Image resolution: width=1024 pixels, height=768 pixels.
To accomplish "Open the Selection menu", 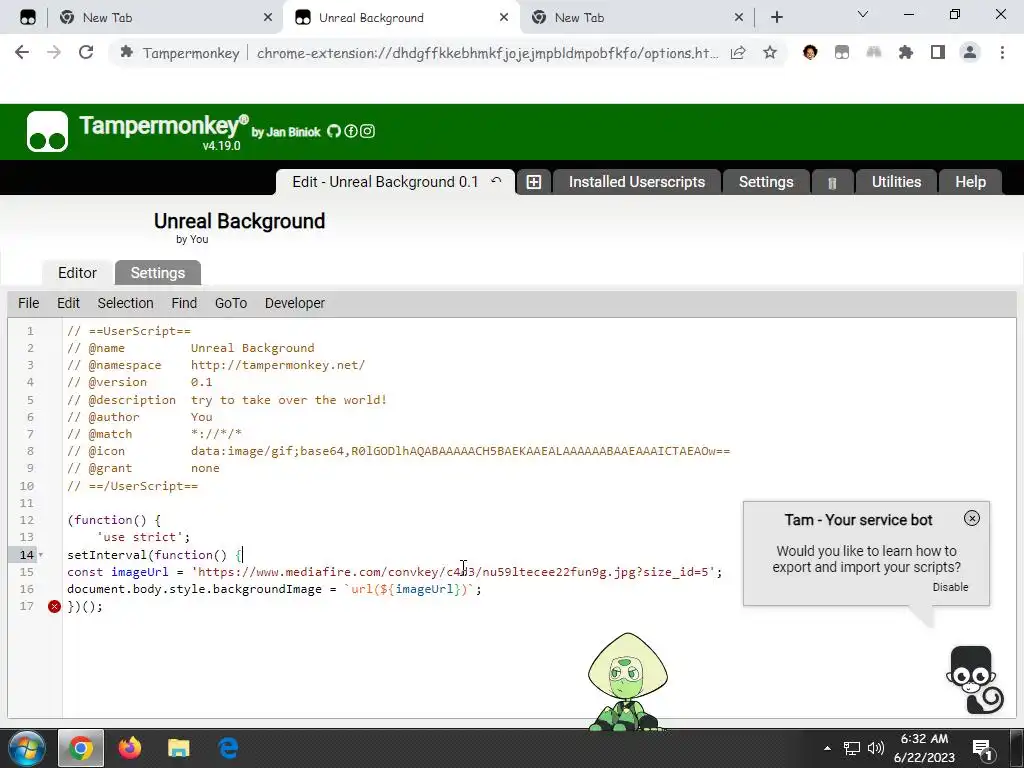I will 125,304.
